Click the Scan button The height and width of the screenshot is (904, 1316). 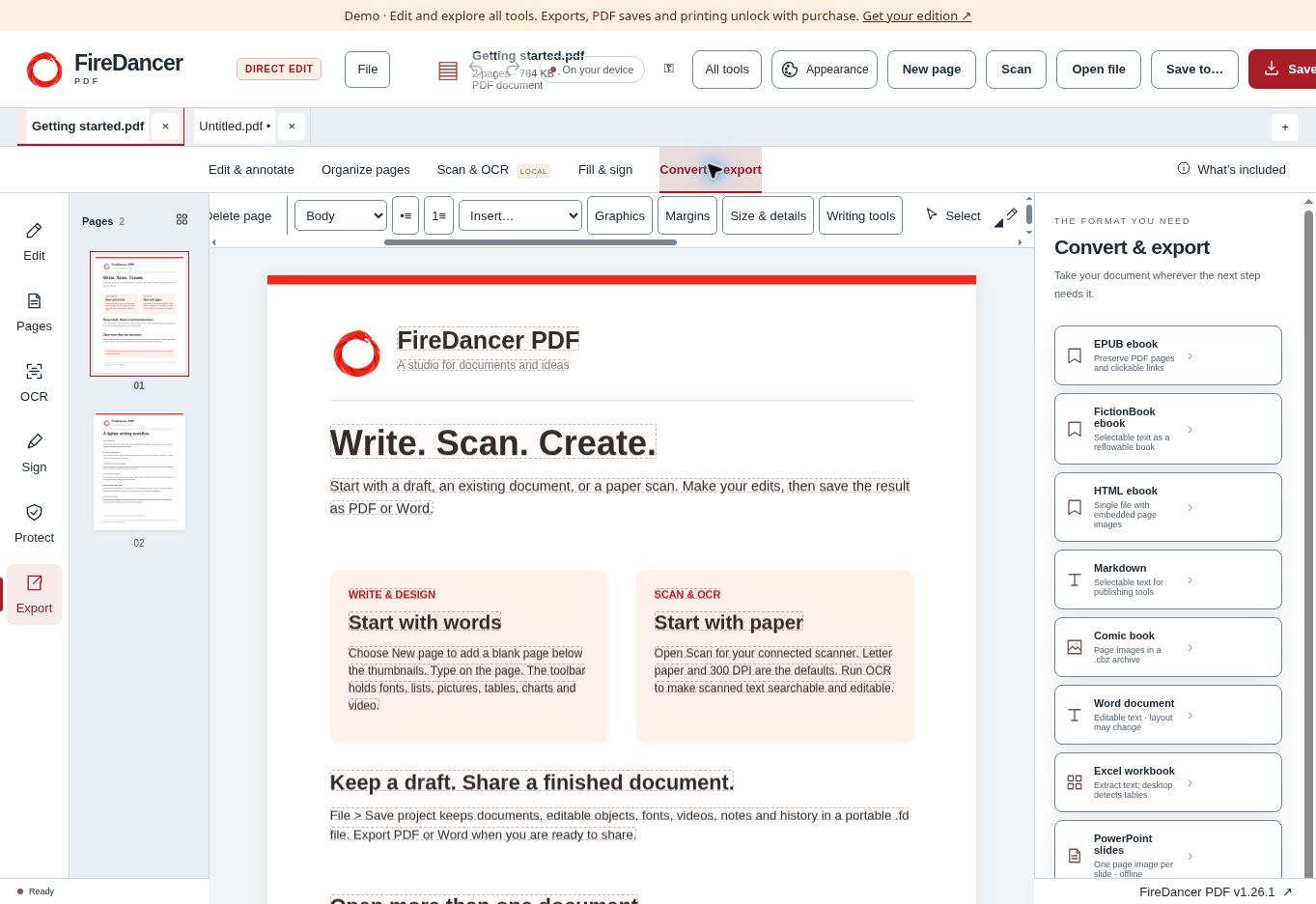pos(1016,70)
